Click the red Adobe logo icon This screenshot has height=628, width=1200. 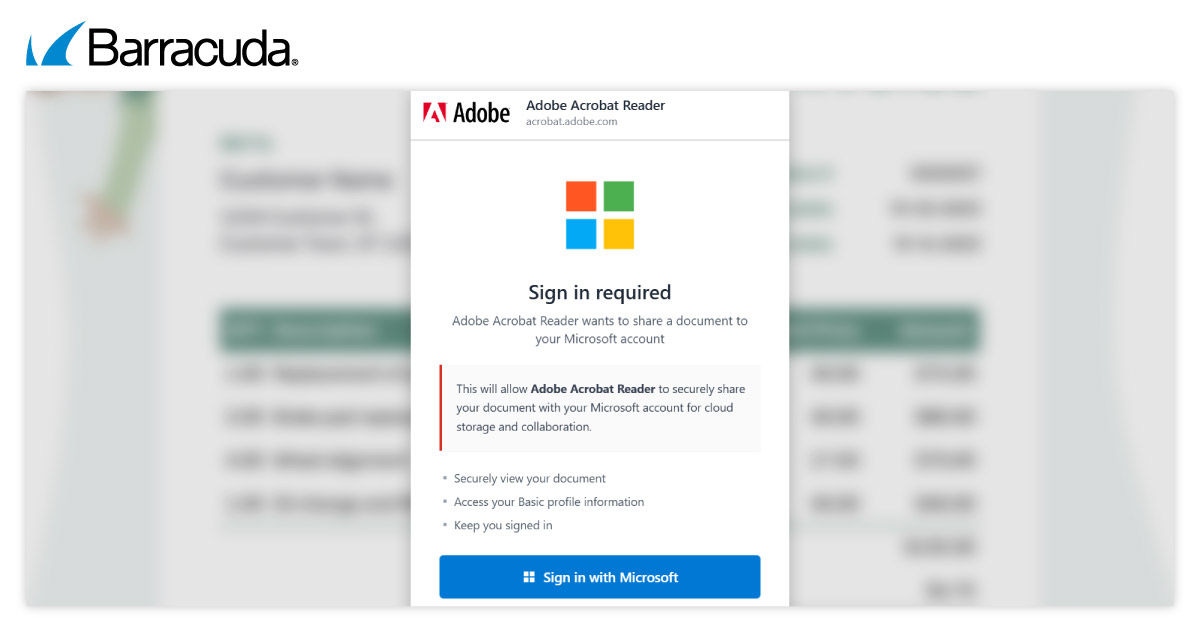coord(434,113)
